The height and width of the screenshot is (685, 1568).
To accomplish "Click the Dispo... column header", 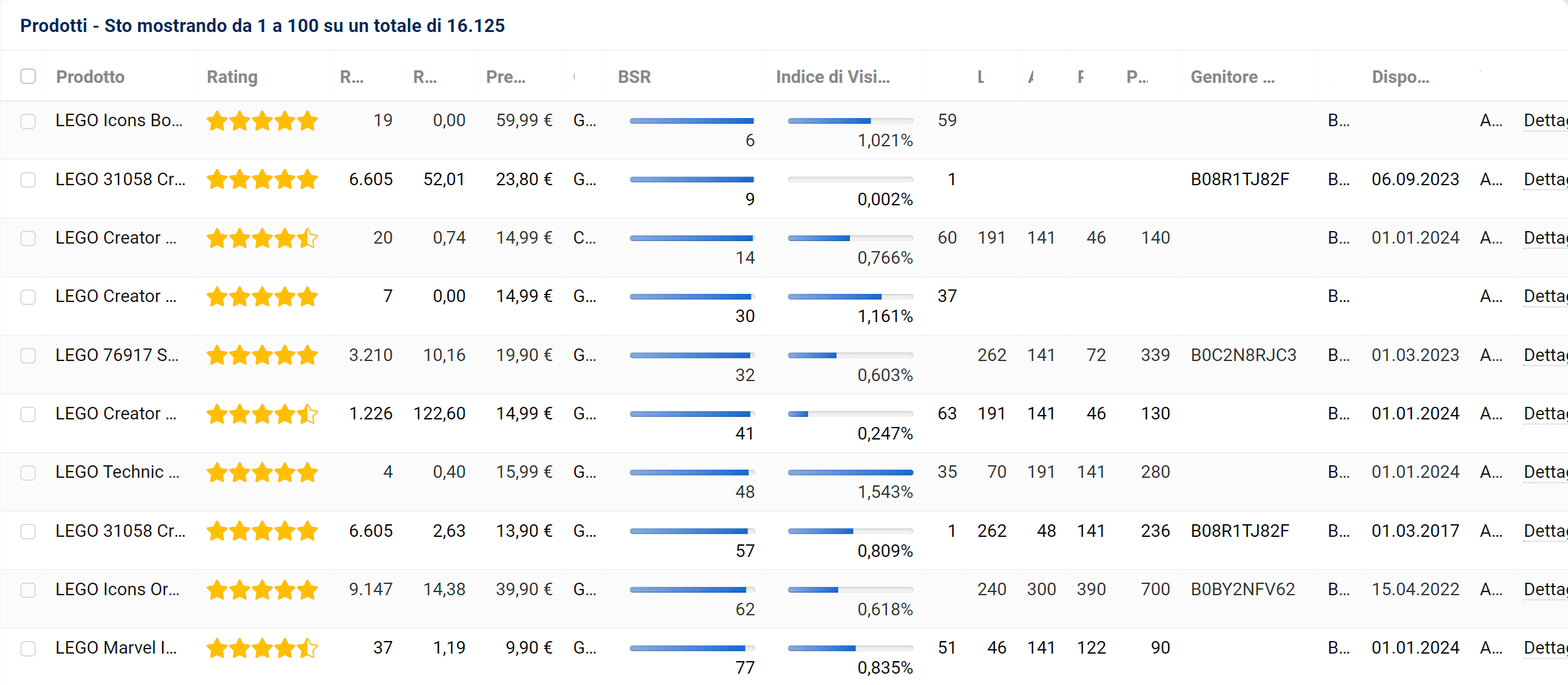I will click(1400, 77).
